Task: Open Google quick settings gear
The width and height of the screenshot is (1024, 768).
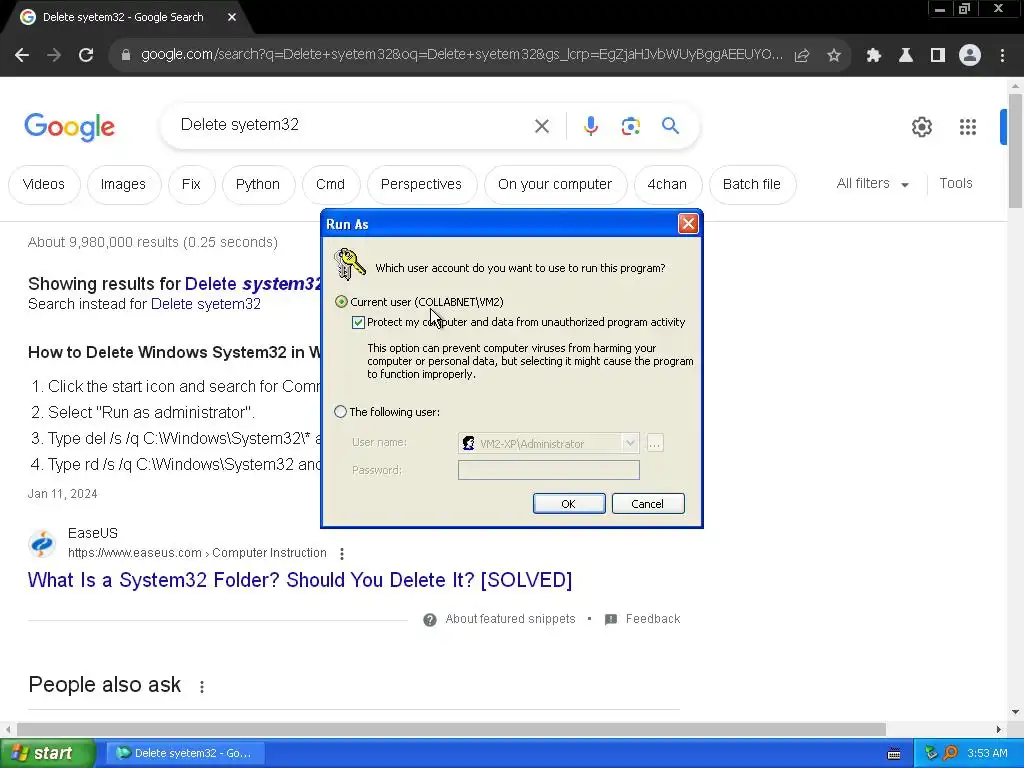Action: pyautogui.click(x=921, y=127)
